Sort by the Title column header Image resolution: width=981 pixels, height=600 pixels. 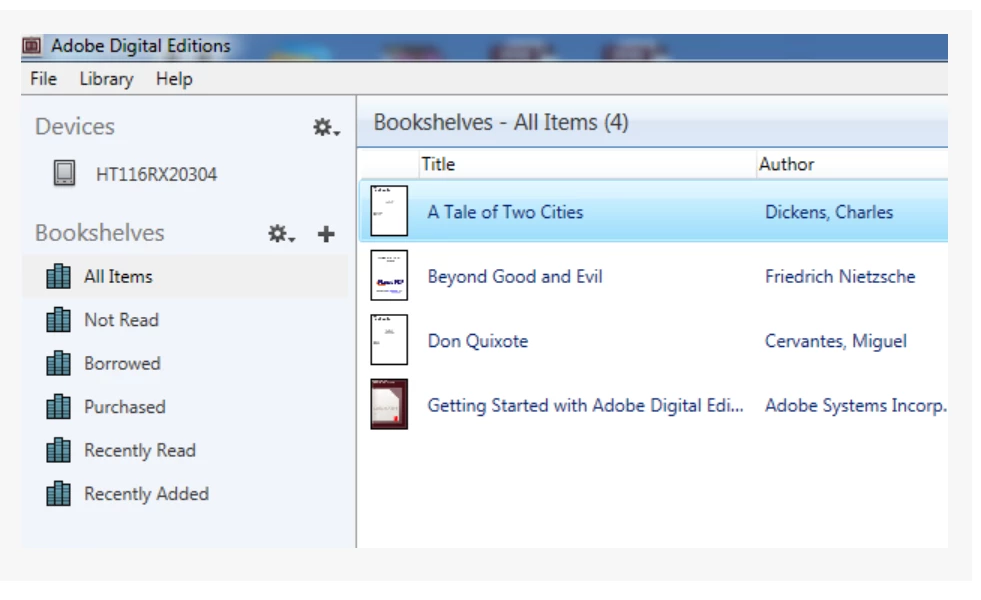coord(438,164)
